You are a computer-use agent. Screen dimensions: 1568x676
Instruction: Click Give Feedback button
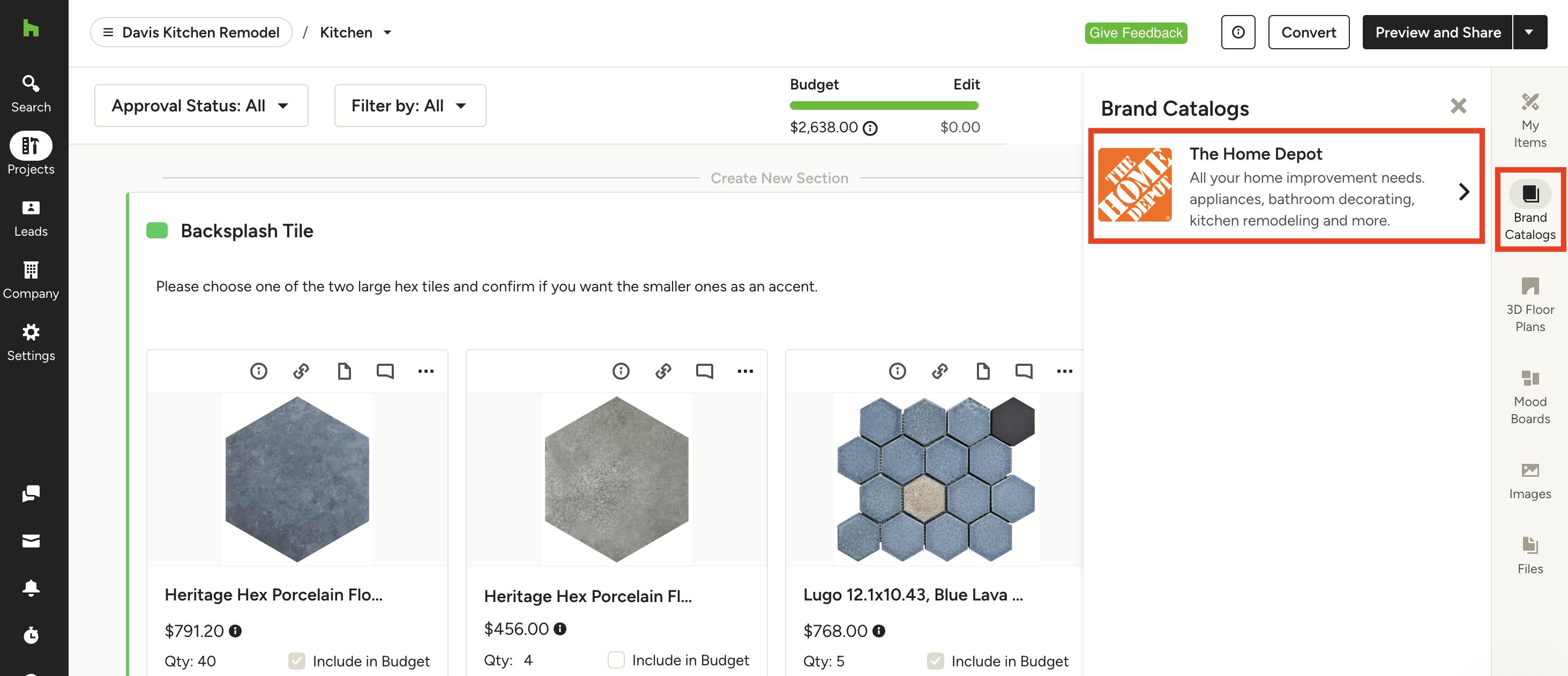1136,33
